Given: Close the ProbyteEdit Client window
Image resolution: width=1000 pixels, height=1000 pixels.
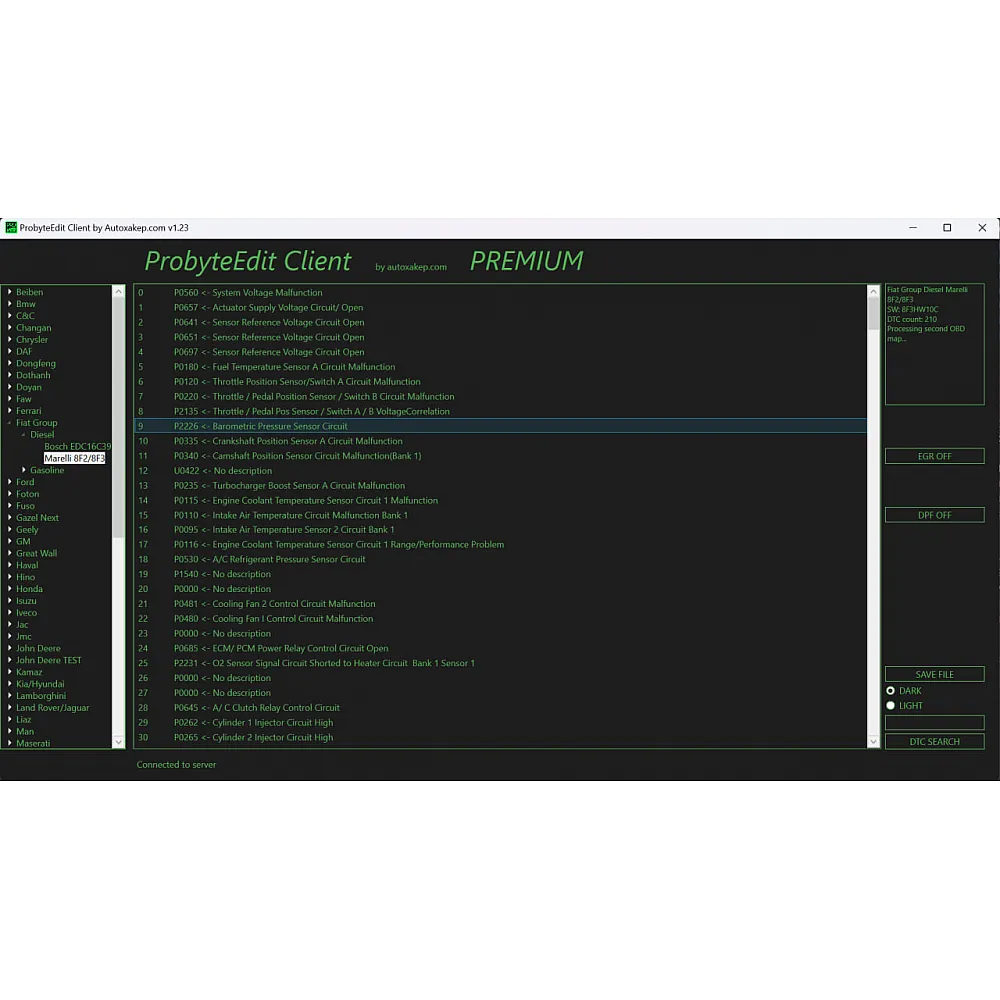Looking at the screenshot, I should (982, 228).
